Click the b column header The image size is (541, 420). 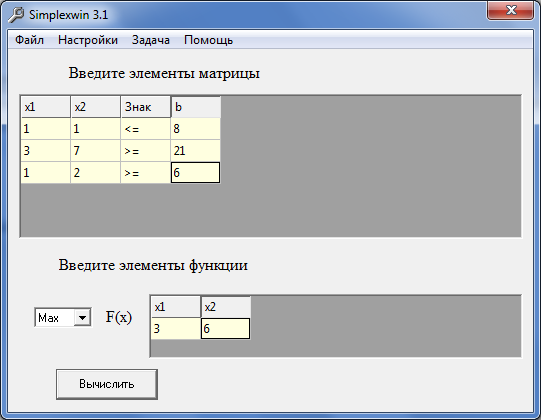[196, 107]
